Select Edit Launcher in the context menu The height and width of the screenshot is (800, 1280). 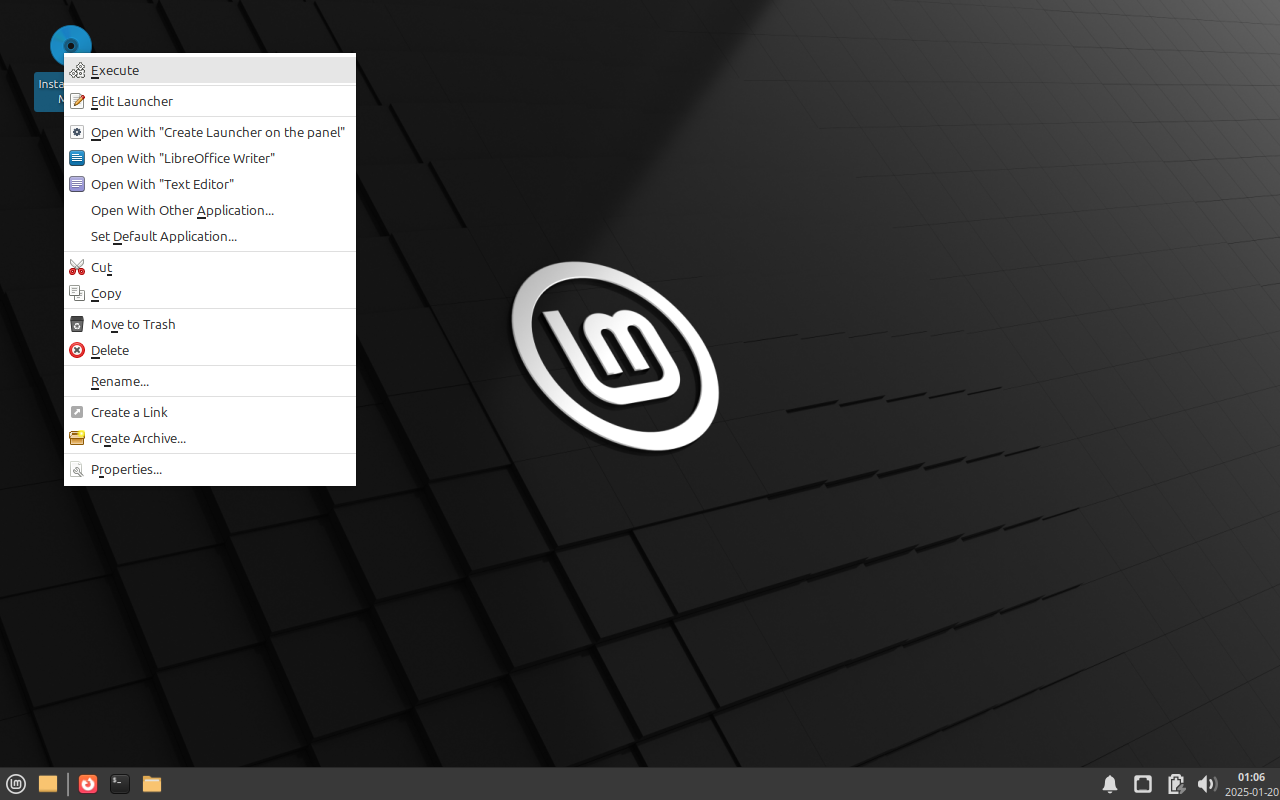click(210, 101)
